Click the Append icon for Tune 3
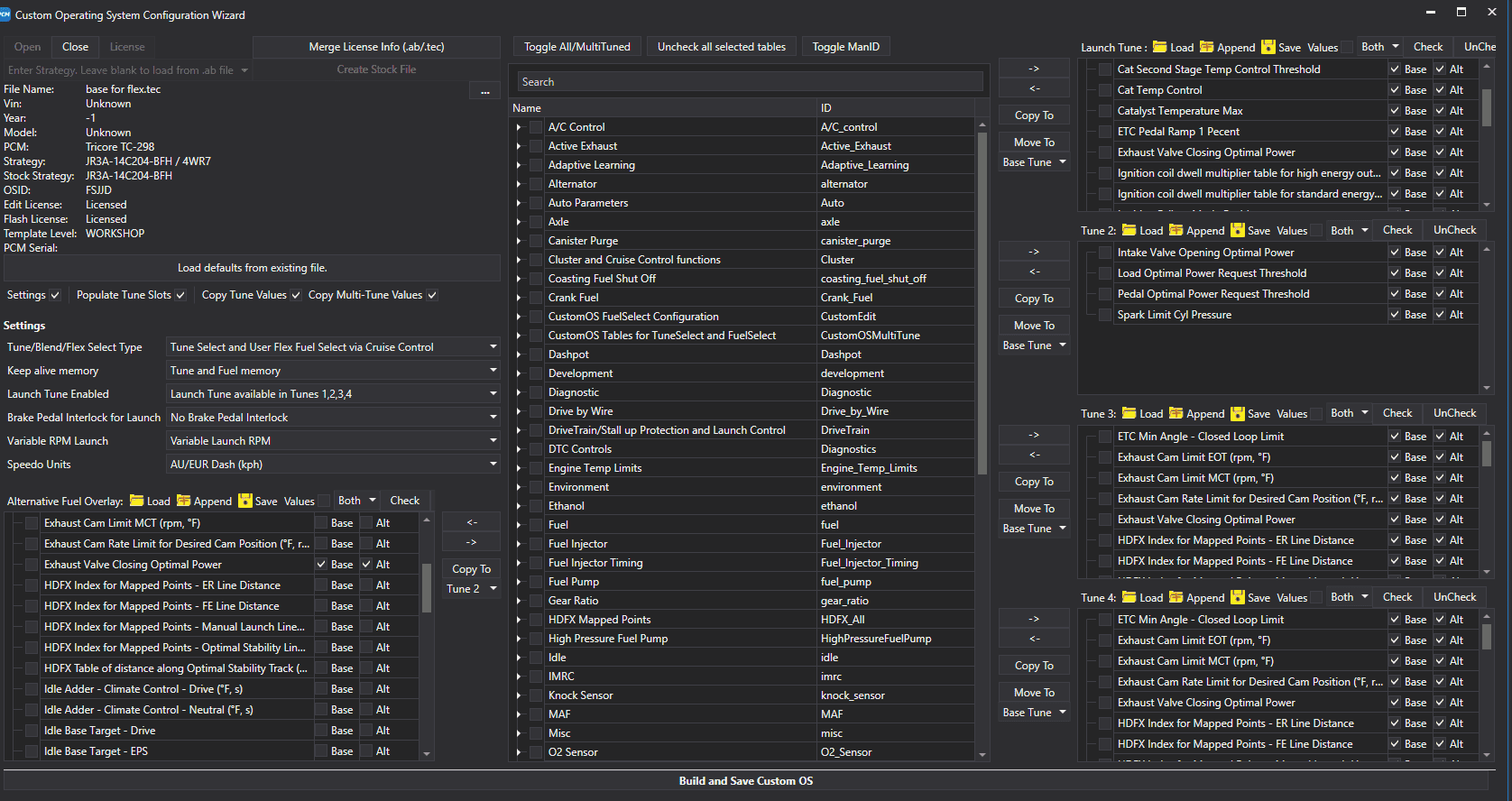 tap(1175, 413)
